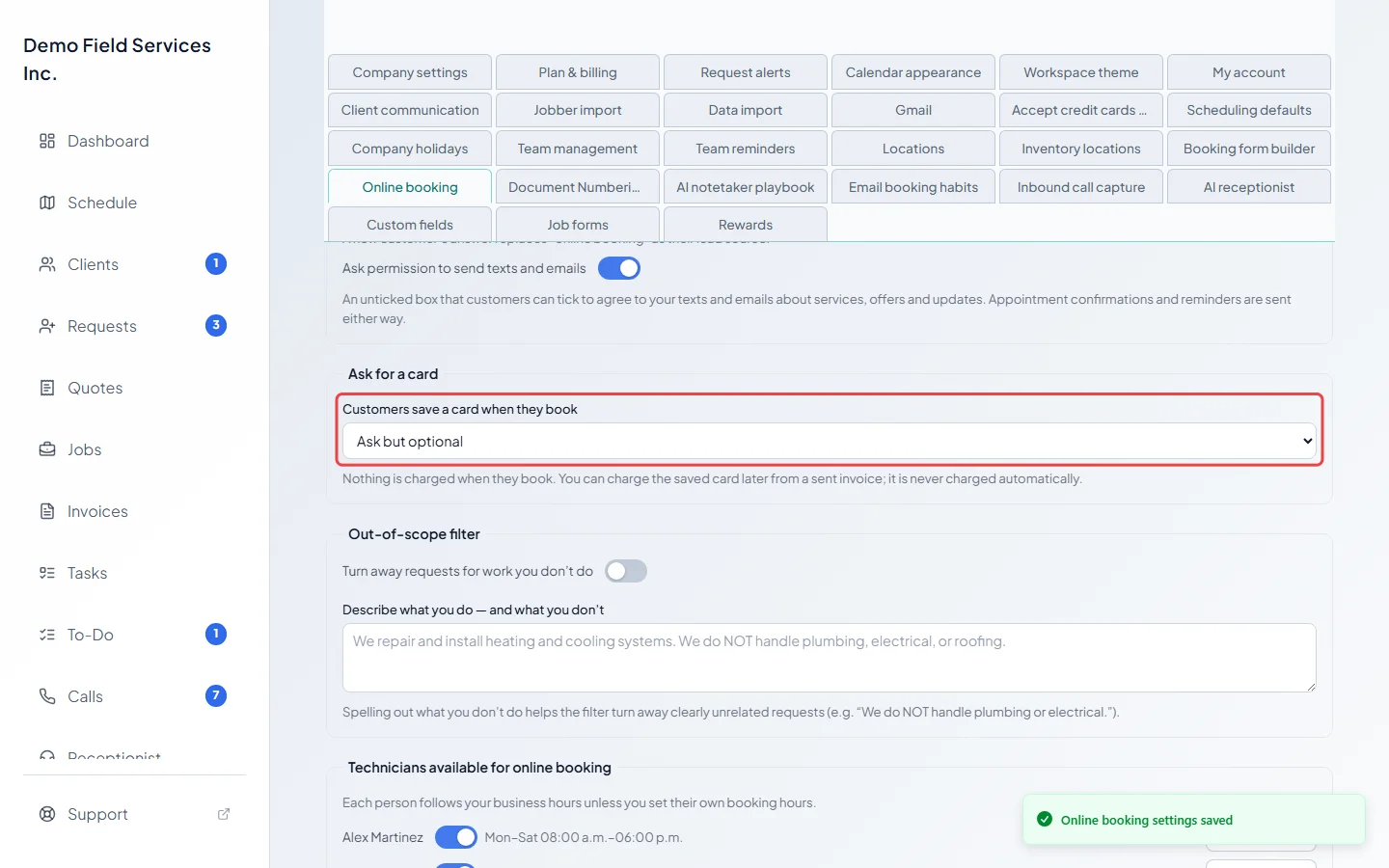Switch to the Custom fields tab
This screenshot has width=1389, height=868.
[x=410, y=225]
